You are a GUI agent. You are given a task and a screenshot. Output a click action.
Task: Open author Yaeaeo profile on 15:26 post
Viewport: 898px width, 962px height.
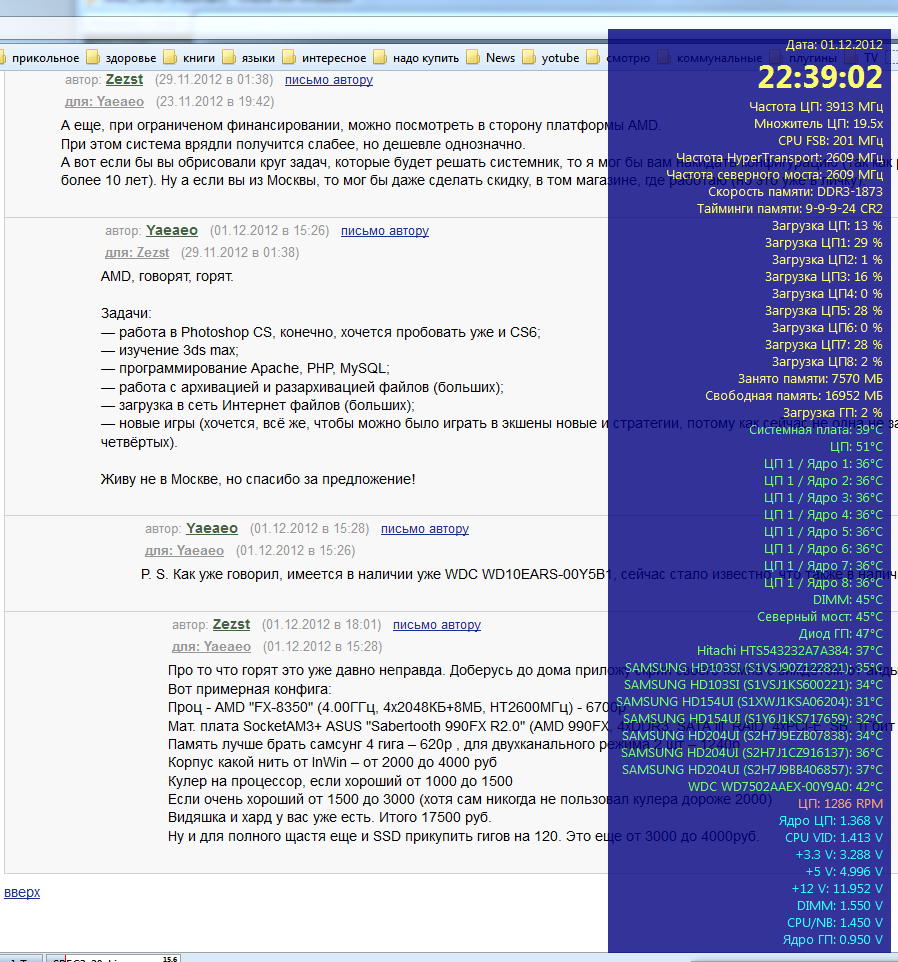(172, 230)
